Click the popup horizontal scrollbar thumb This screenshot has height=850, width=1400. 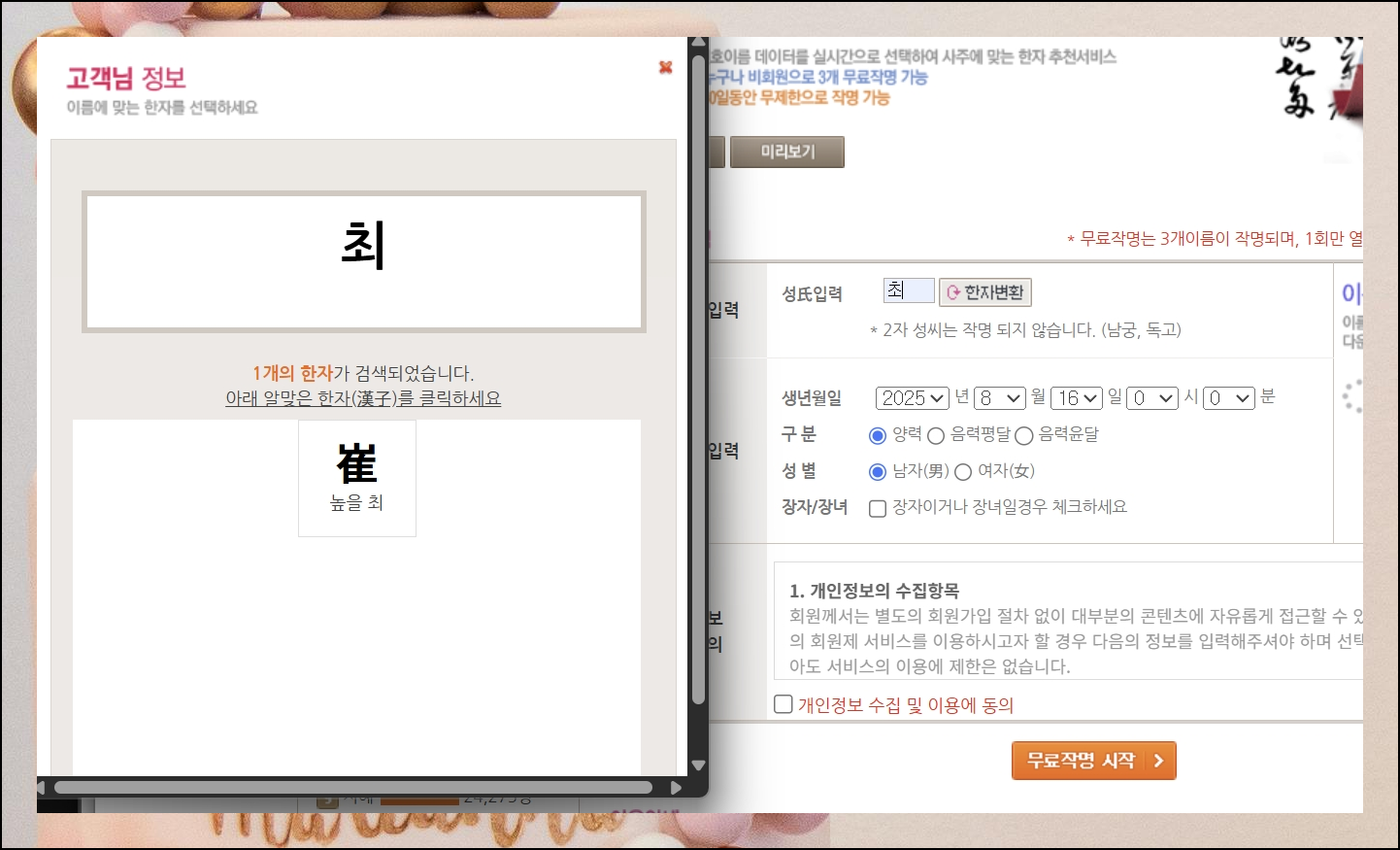(353, 787)
